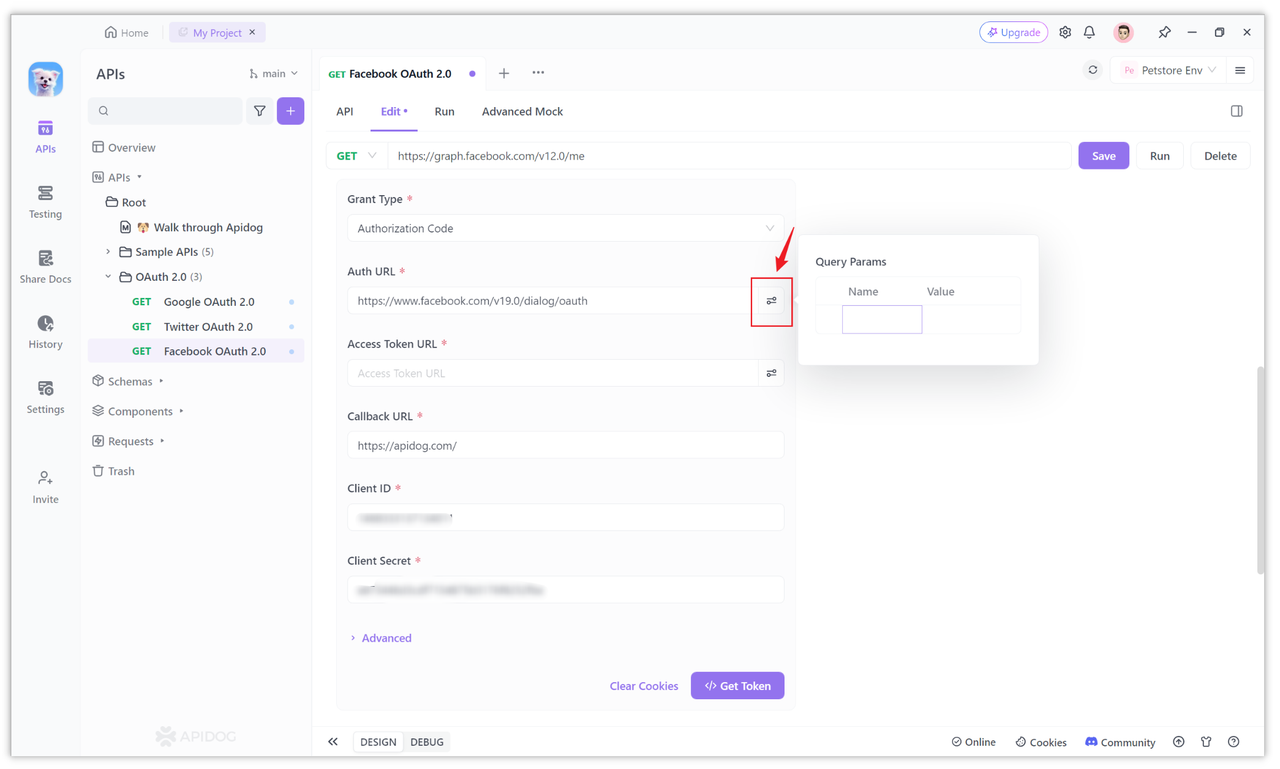Switch to the API tab
This screenshot has height=769, width=1280.
(x=345, y=111)
